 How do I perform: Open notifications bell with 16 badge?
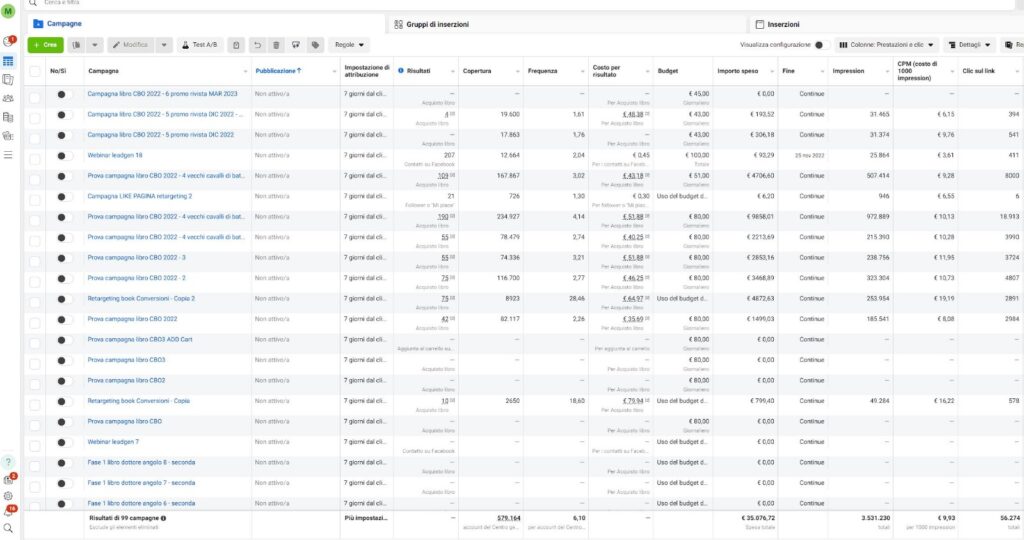click(x=9, y=511)
